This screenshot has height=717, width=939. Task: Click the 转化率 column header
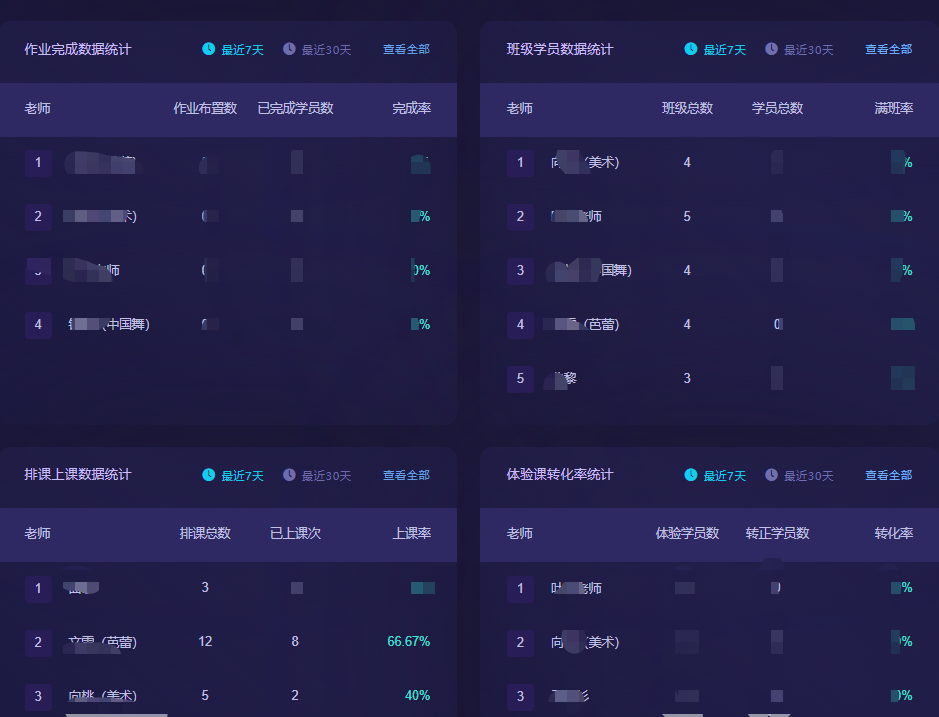point(893,533)
